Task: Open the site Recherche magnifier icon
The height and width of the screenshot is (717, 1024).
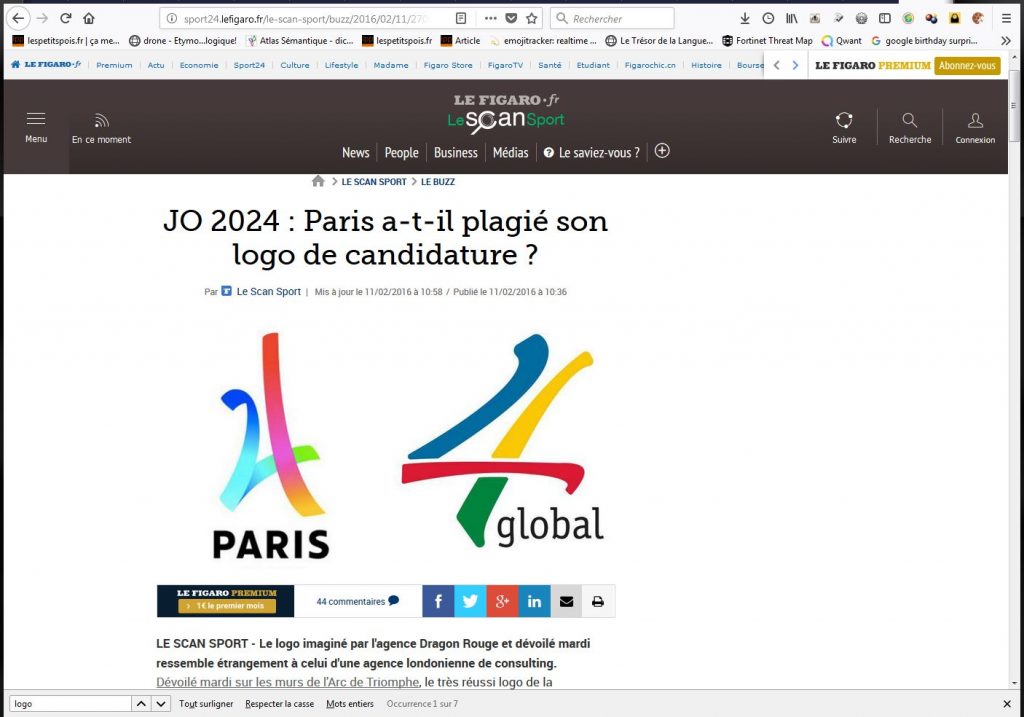Action: (909, 121)
